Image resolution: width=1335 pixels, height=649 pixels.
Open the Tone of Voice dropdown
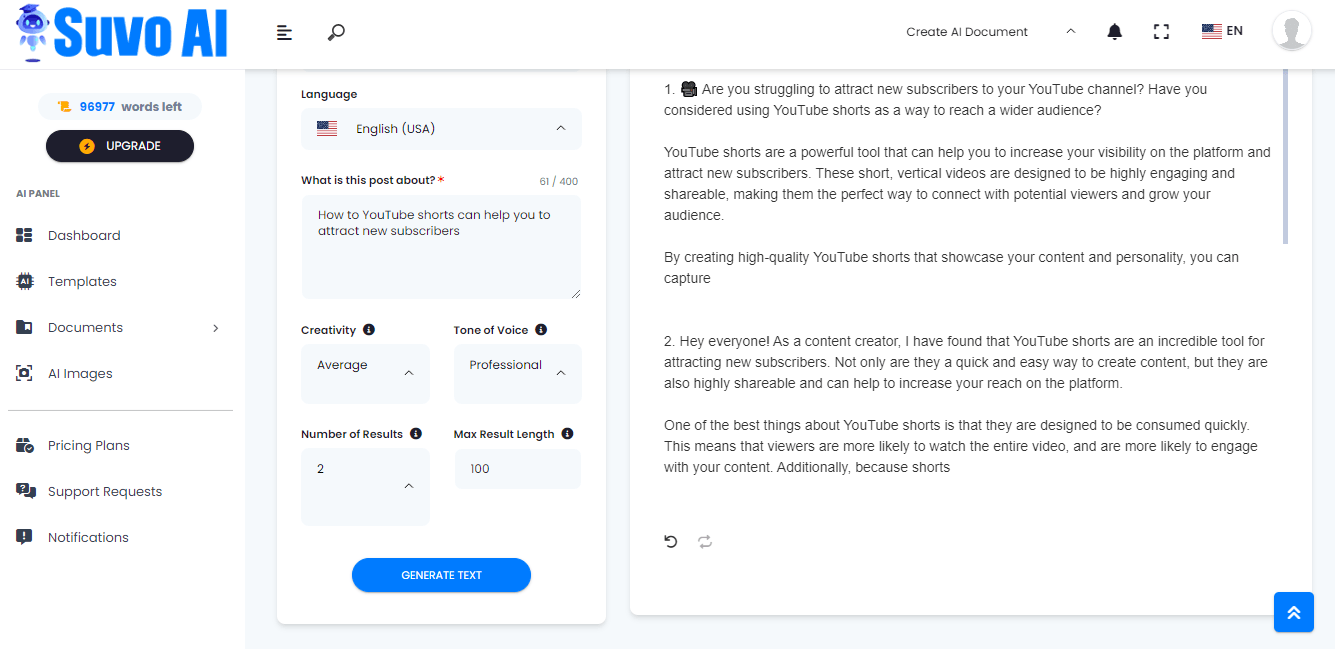[x=517, y=374]
